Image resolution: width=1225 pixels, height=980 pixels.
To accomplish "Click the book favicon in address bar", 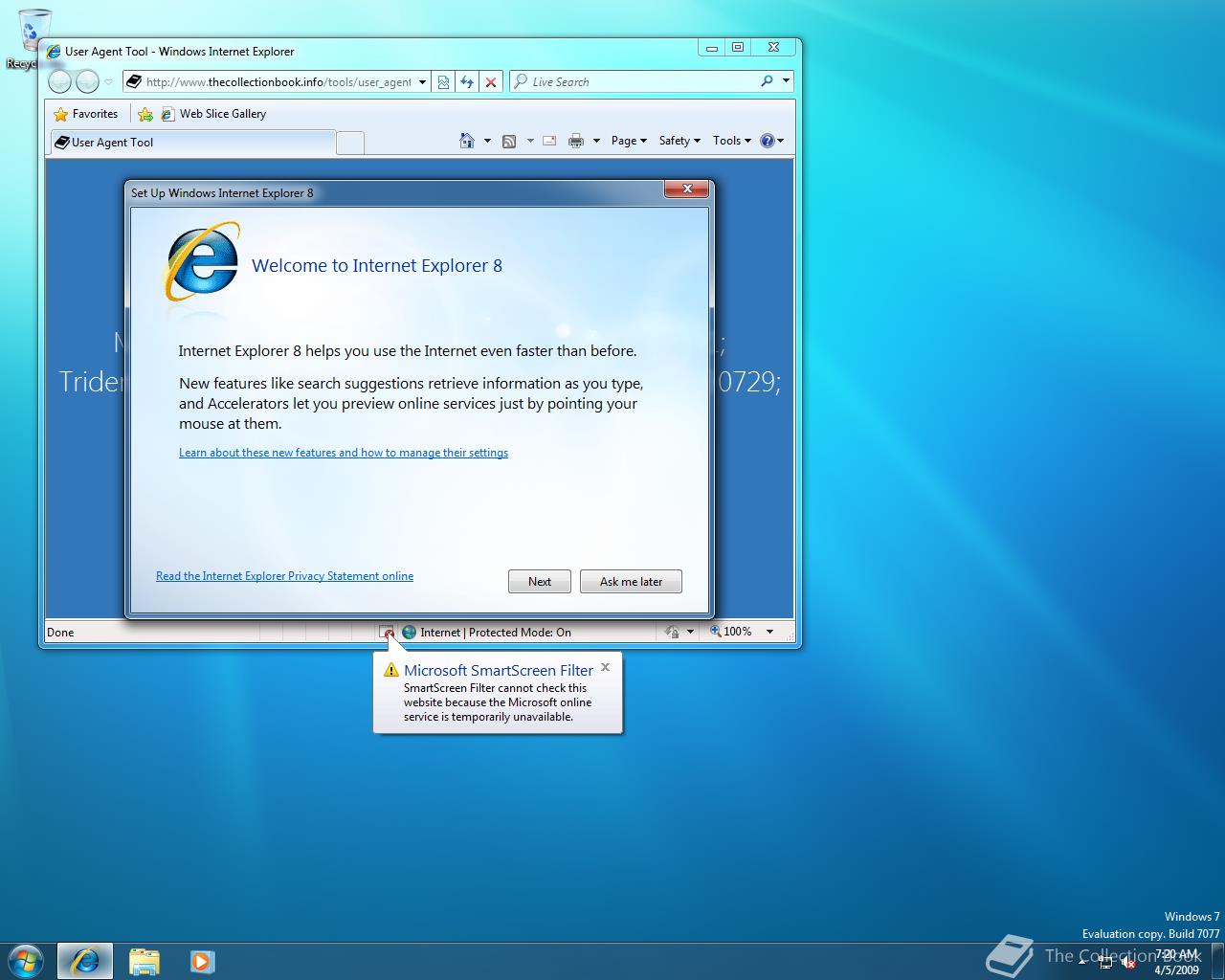I will pos(134,82).
